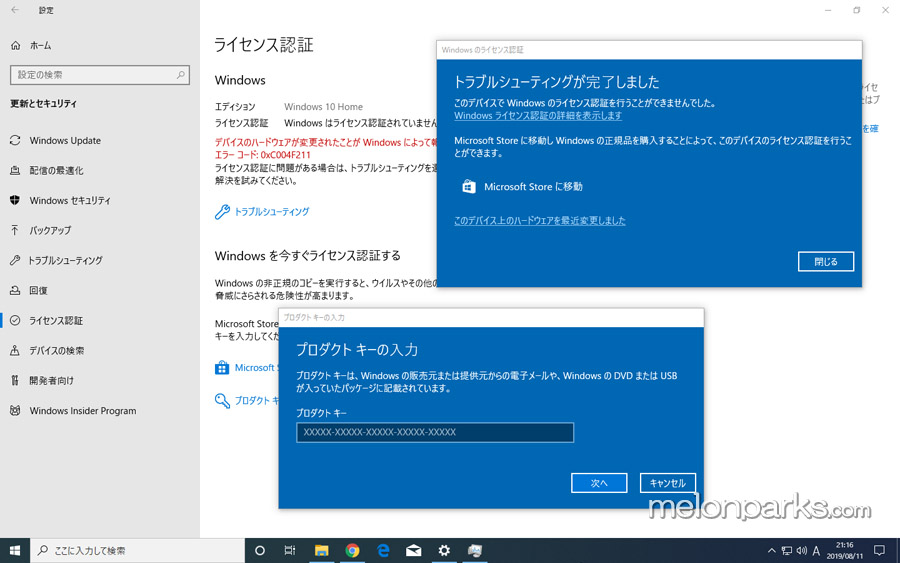The width and height of the screenshot is (900, 563).
Task: Open Microsoft Edge from taskbar
Action: pos(383,550)
